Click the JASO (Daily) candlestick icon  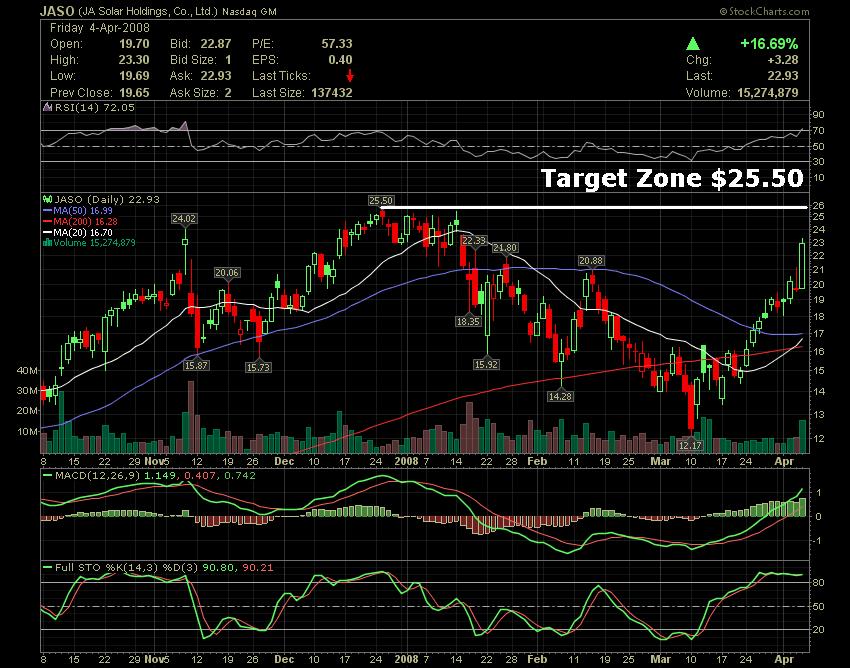click(x=48, y=200)
